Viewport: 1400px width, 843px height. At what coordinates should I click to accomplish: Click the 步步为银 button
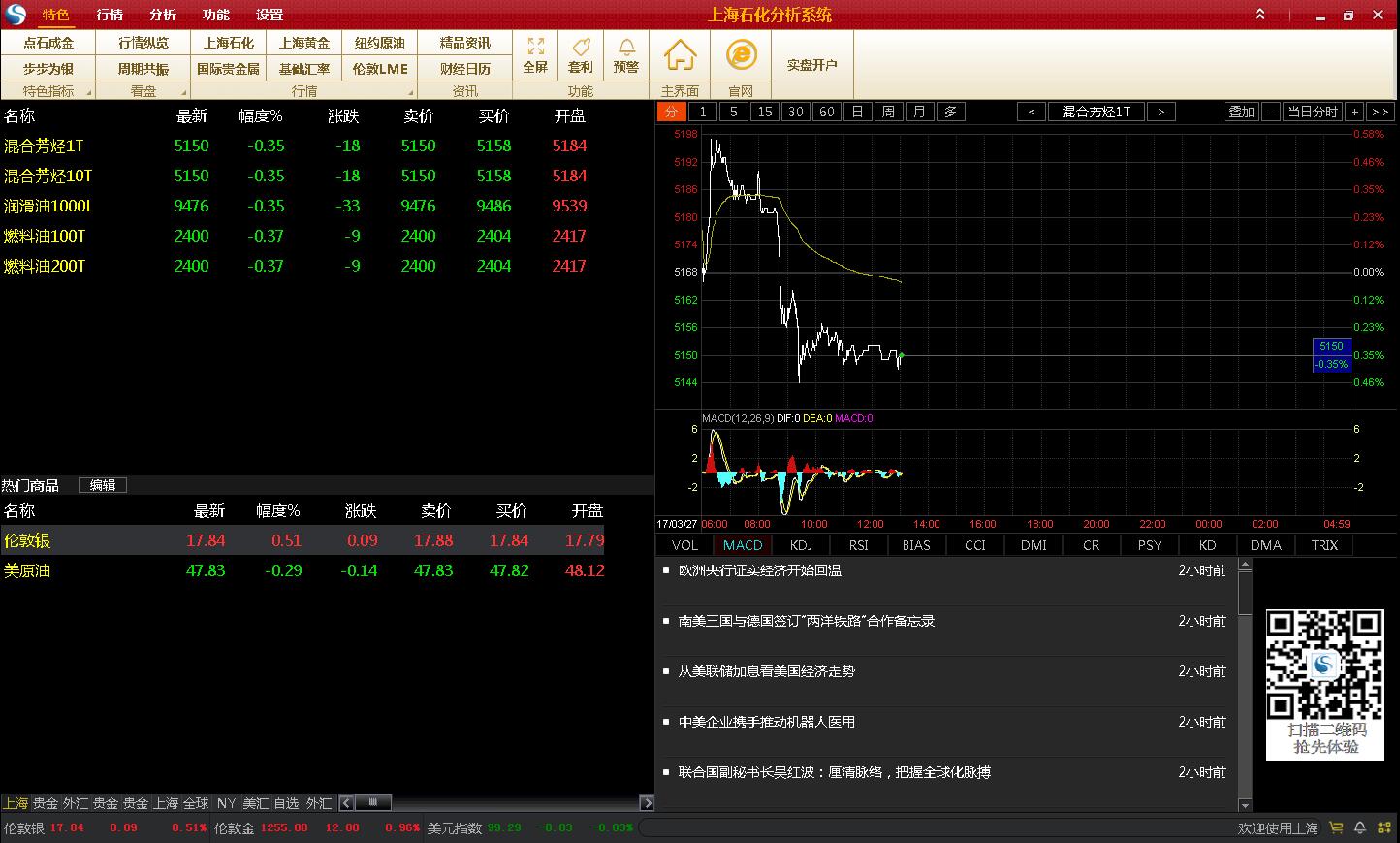(x=48, y=69)
